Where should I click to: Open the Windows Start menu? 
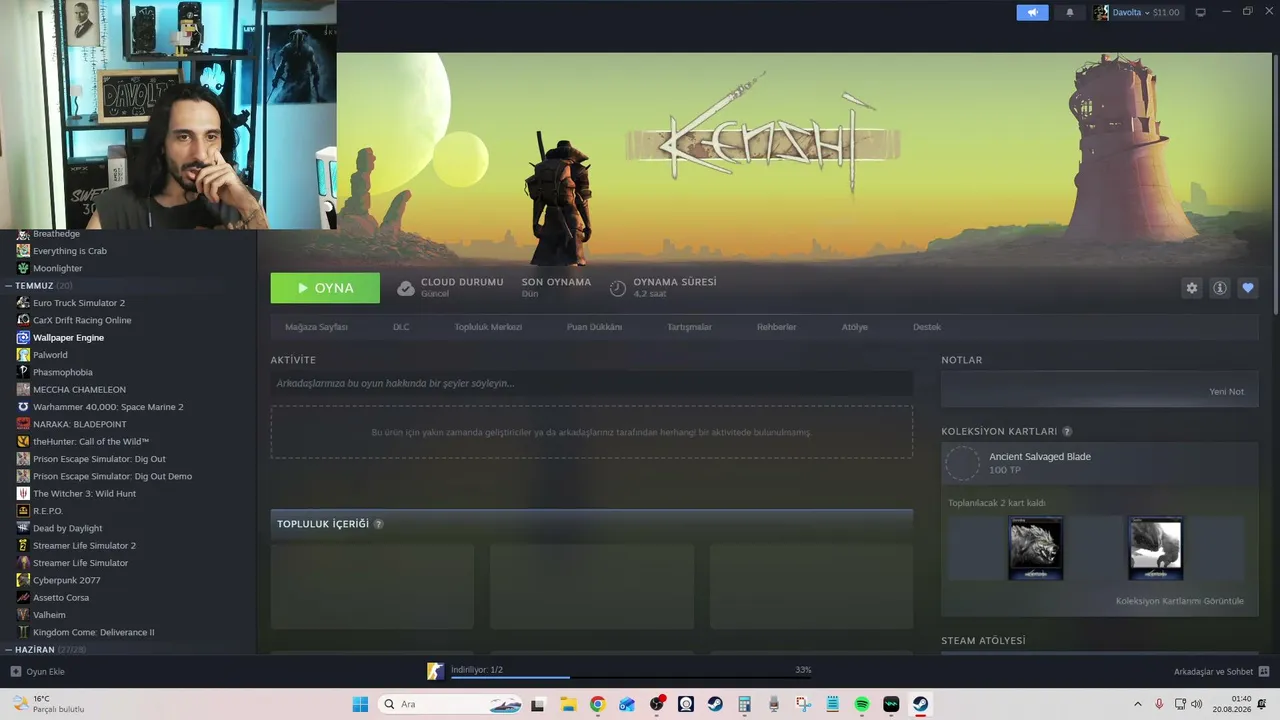tap(360, 704)
